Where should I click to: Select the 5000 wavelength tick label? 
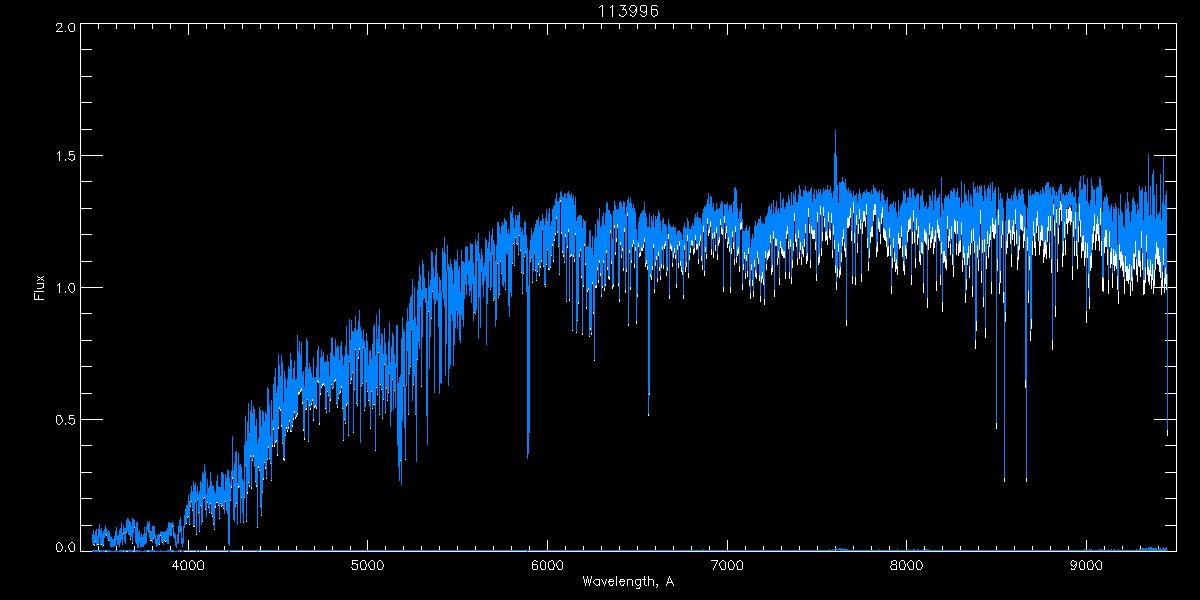(x=367, y=564)
